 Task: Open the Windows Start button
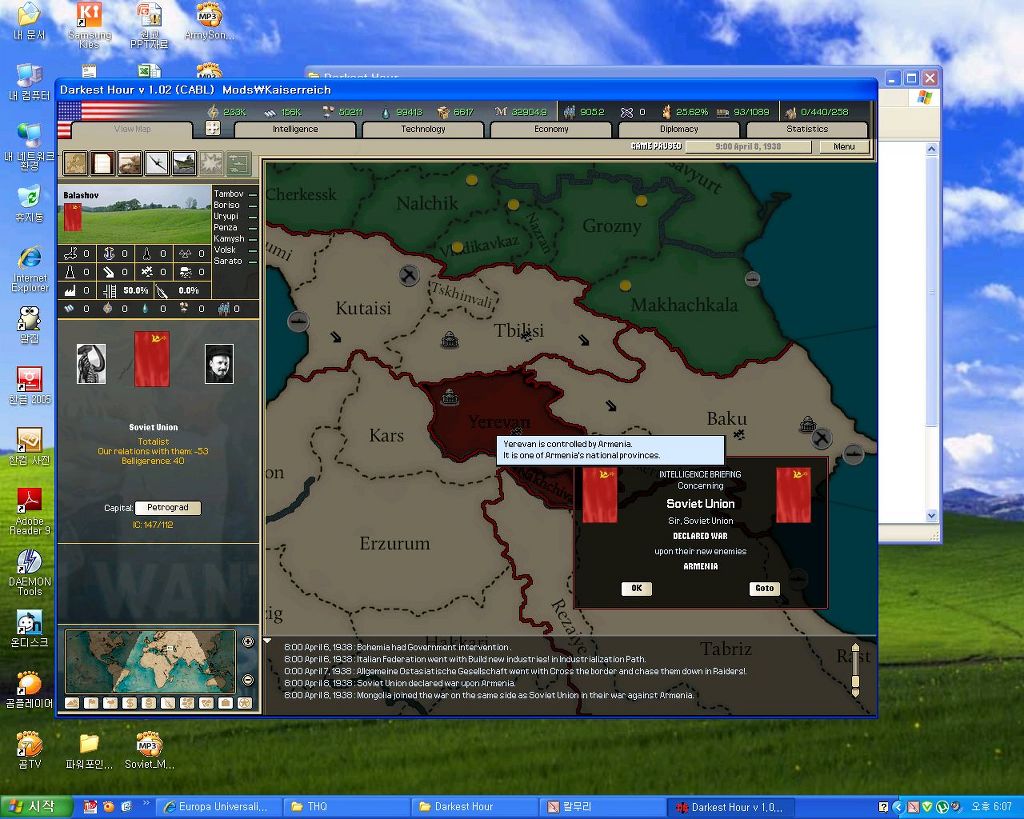37,807
